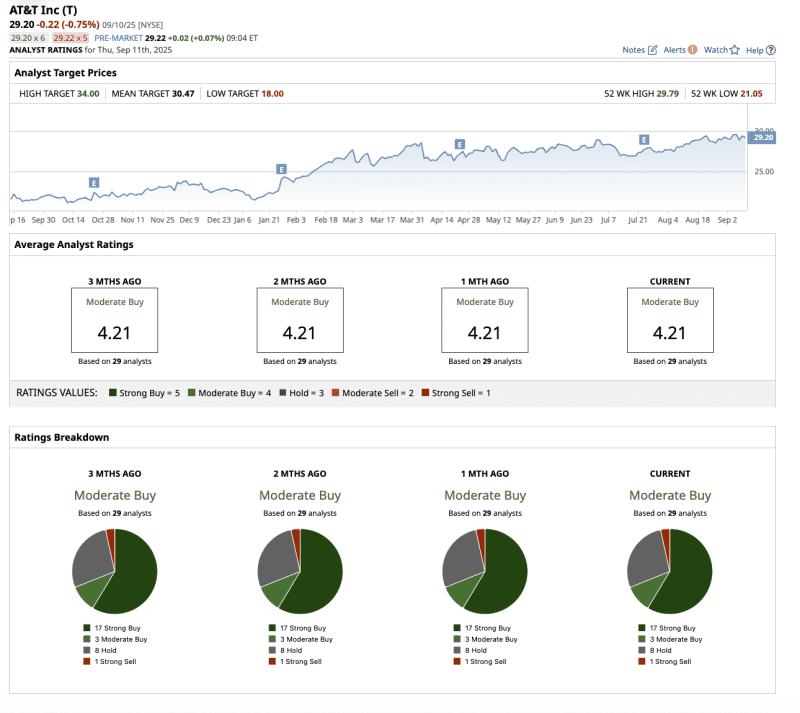
Task: Select the 2 MTHS AGO 4.21 rating box
Action: point(299,320)
